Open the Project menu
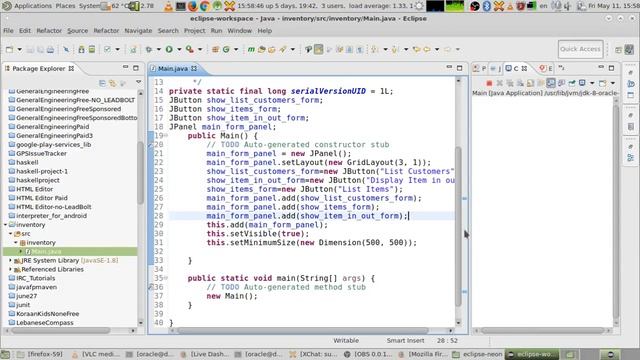The height and width of the screenshot is (360, 640). tap(194, 31)
